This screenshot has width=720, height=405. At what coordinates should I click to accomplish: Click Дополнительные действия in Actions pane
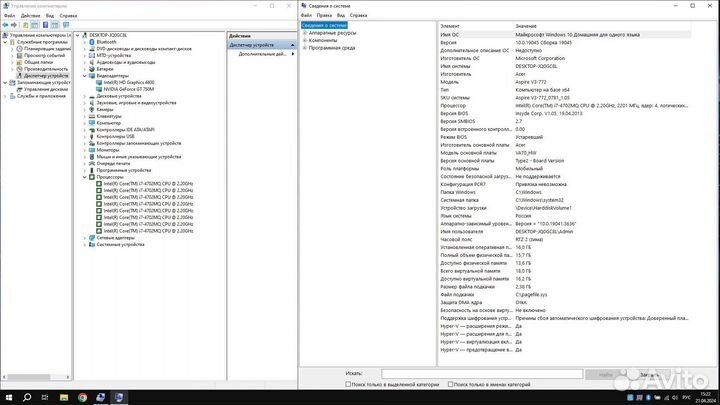coord(262,54)
